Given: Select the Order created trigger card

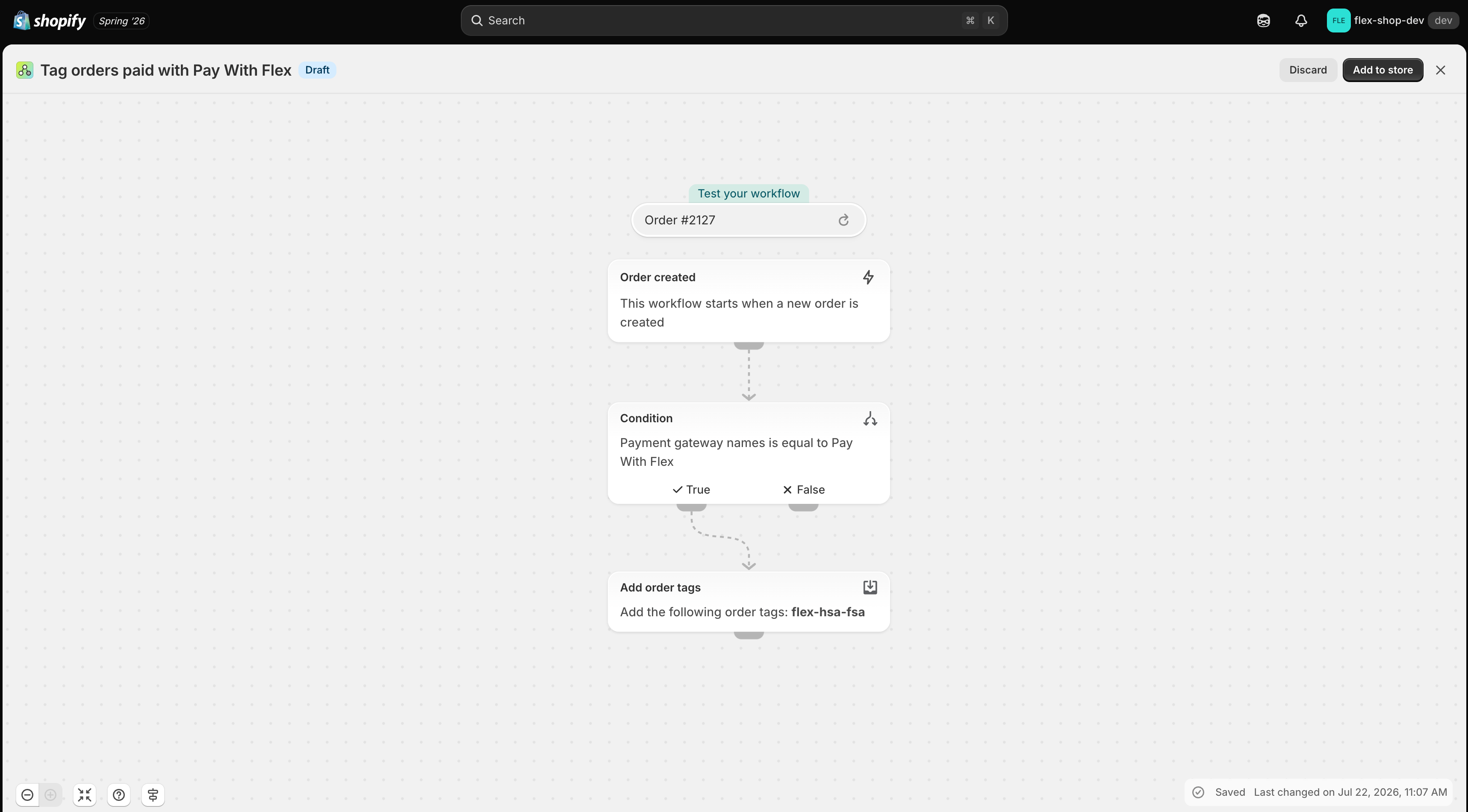Looking at the screenshot, I should [749, 301].
